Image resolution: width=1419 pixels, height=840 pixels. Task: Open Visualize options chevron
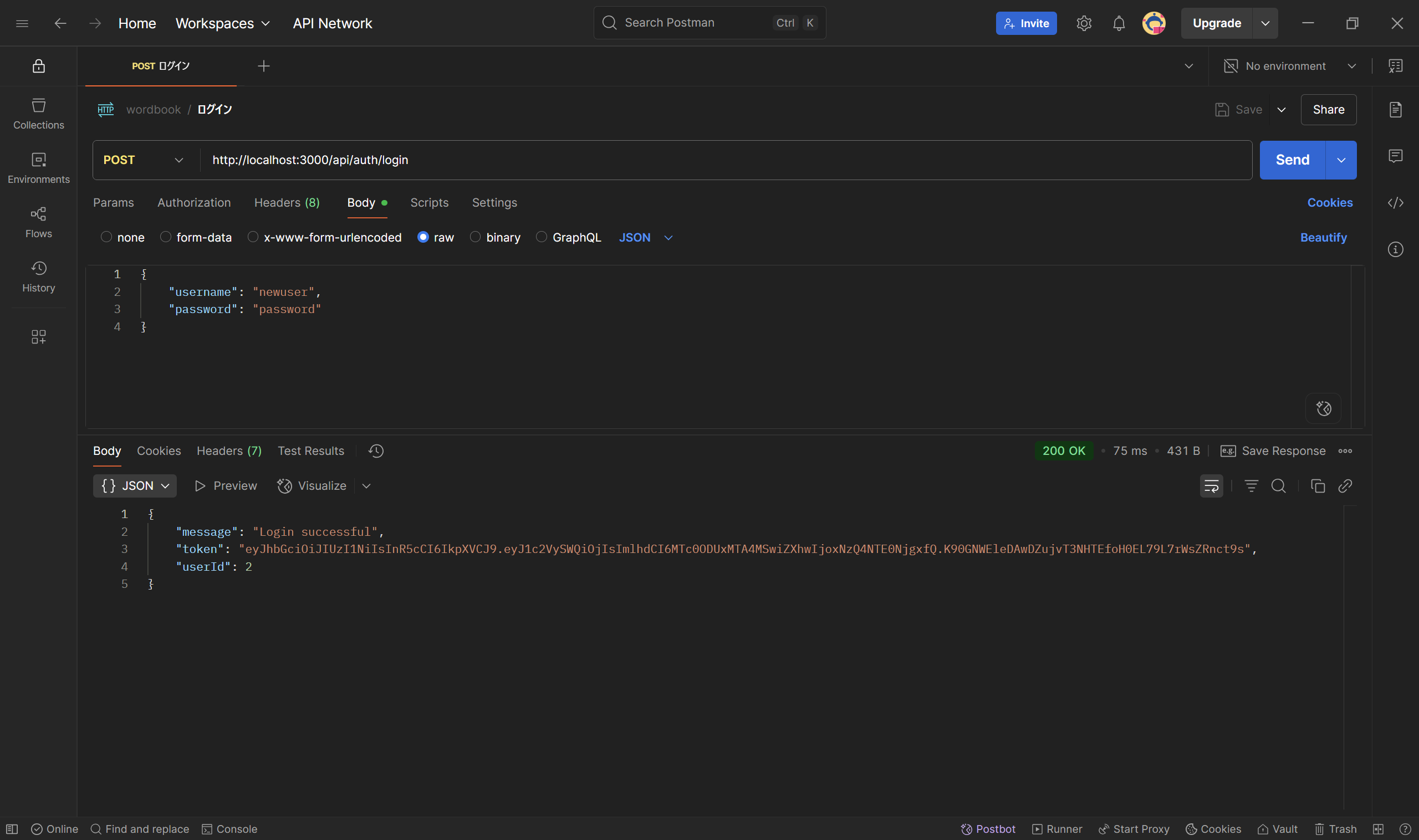point(366,486)
